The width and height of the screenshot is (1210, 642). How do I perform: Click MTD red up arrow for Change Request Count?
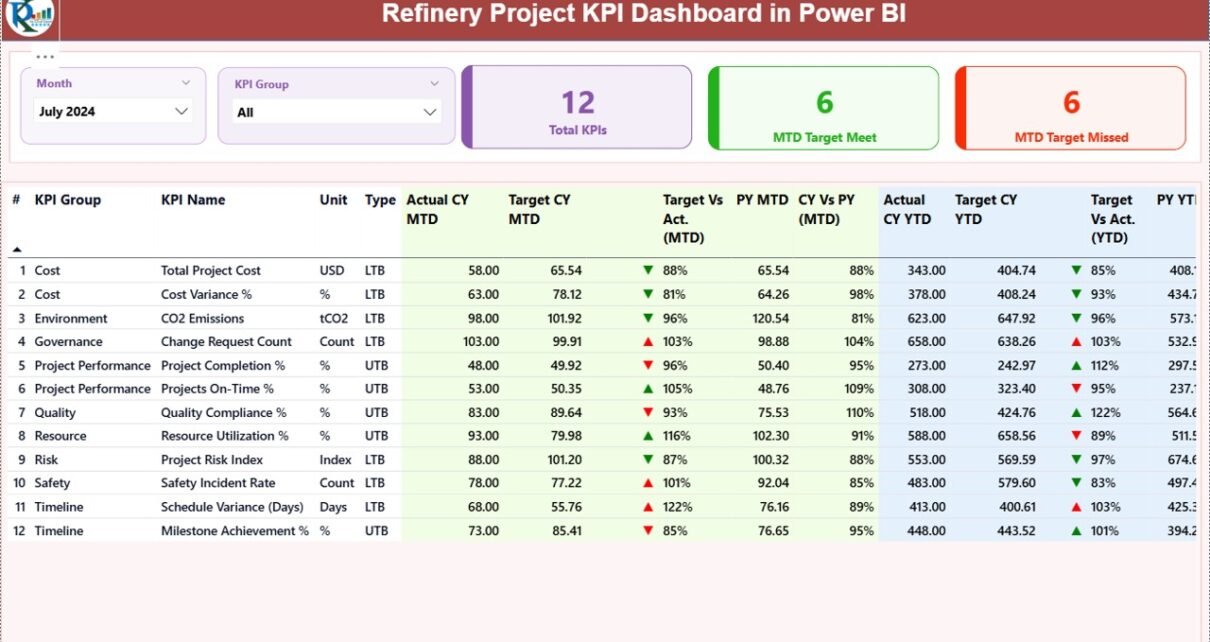tap(648, 342)
